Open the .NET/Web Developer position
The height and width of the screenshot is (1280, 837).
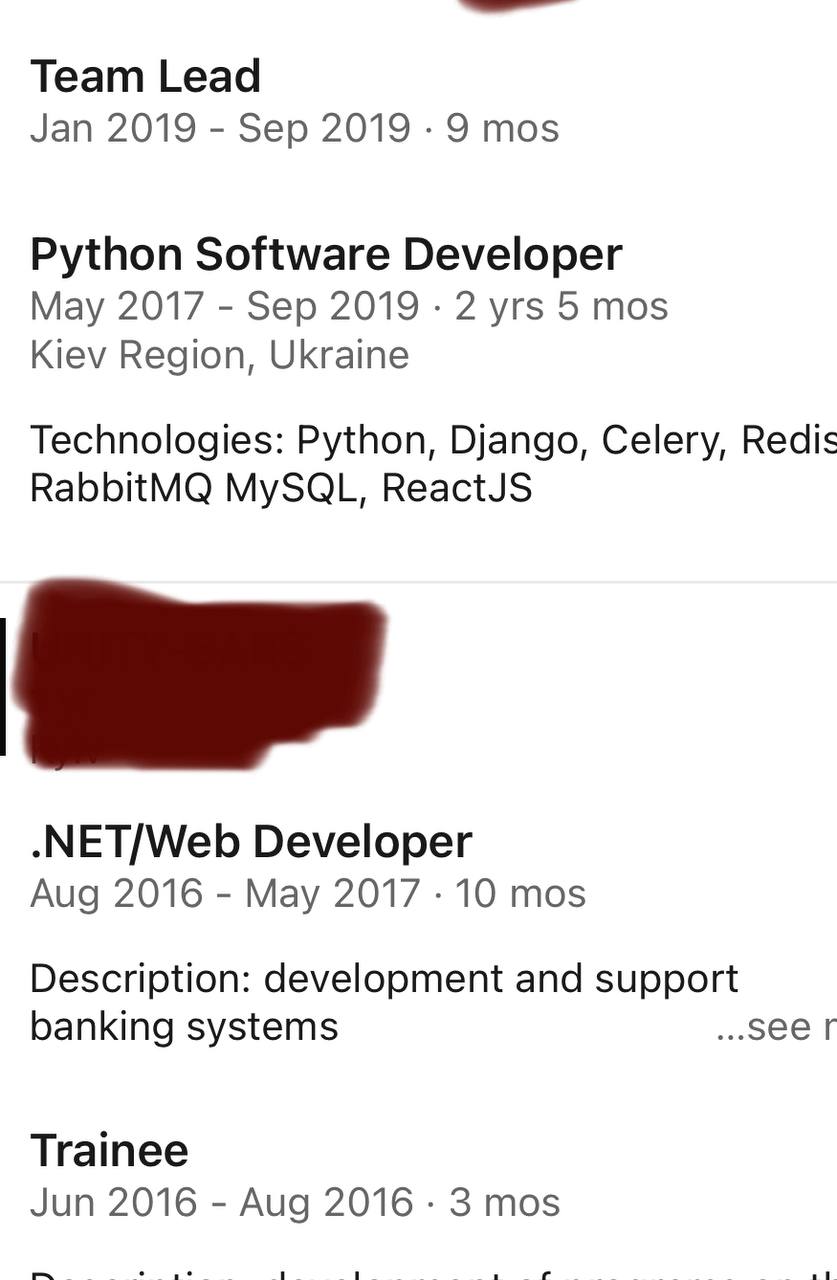[251, 842]
